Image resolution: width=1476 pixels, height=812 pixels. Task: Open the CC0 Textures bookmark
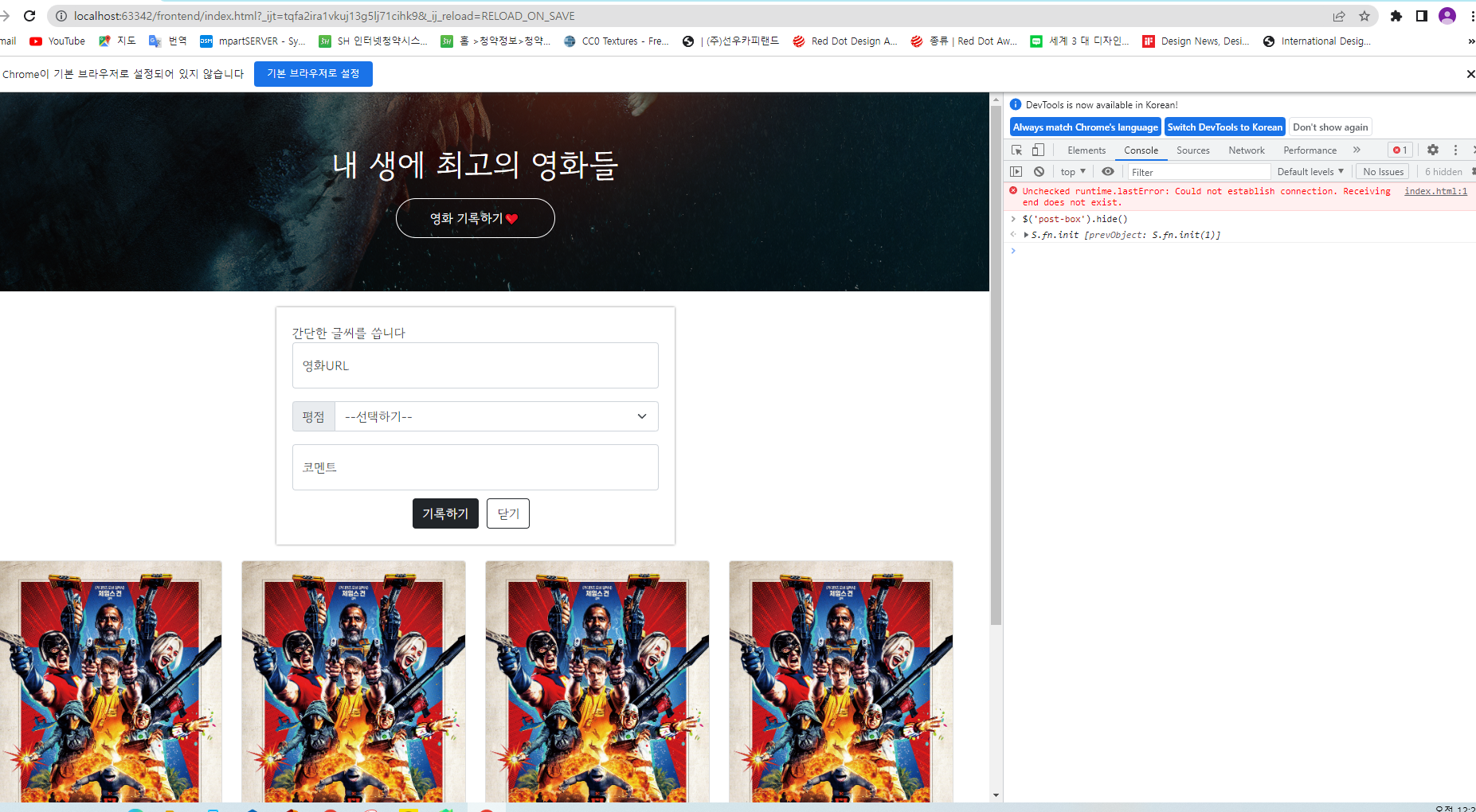pos(617,41)
